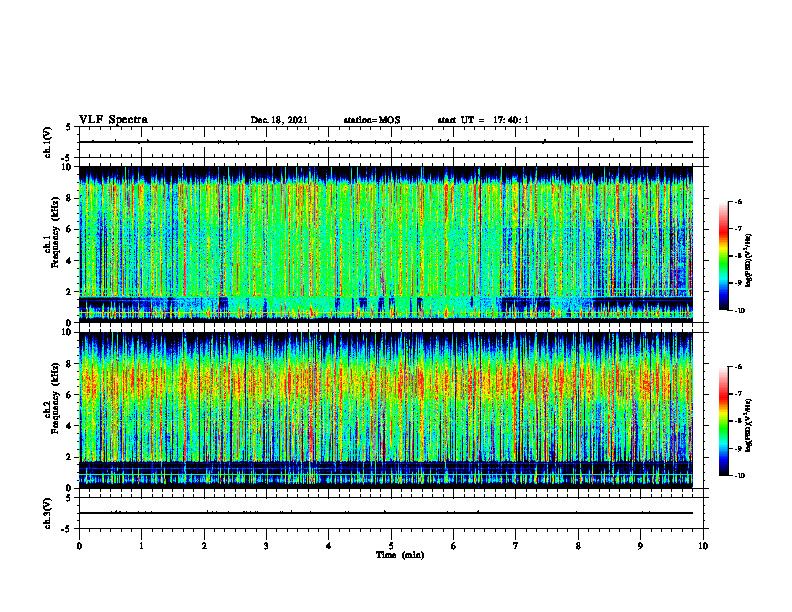Click time axis tick label "5"
Screen dimensions: 792x612
(391, 546)
